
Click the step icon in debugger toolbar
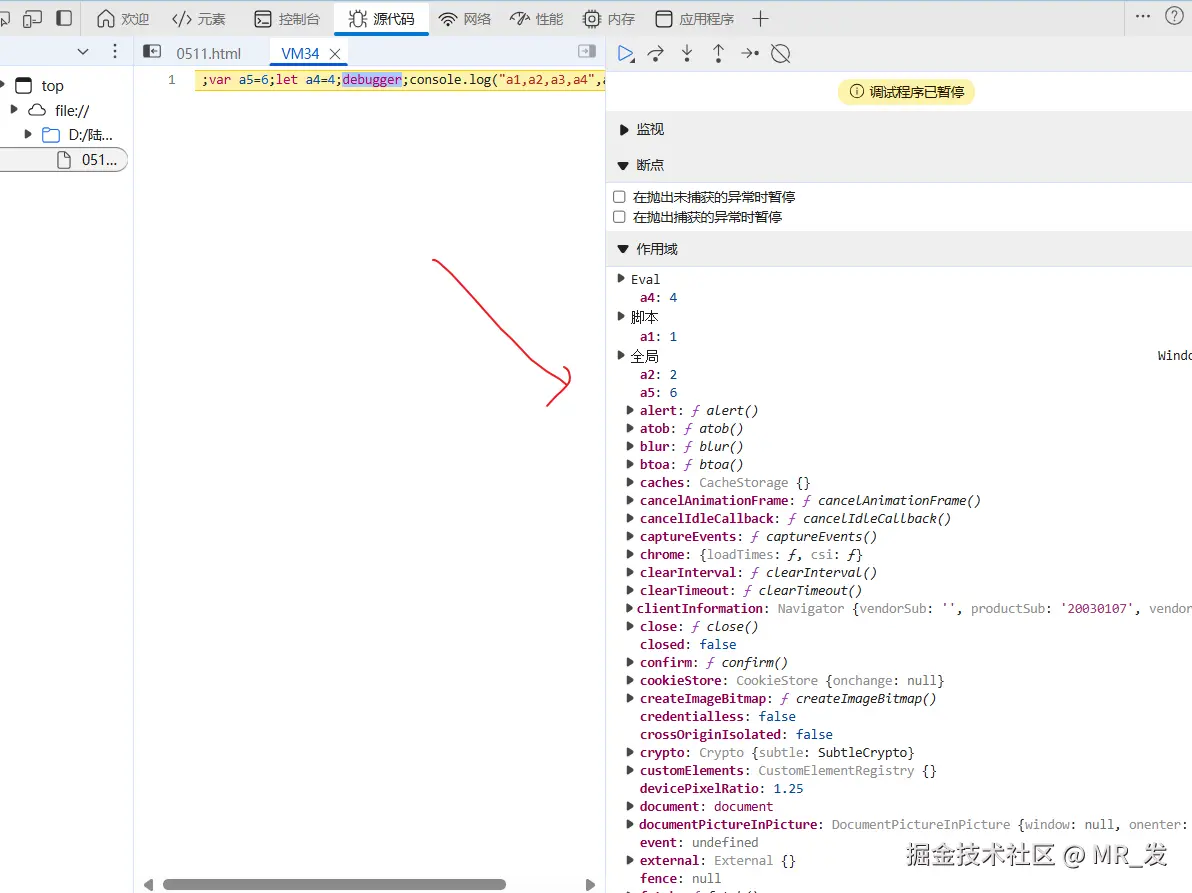pos(750,53)
